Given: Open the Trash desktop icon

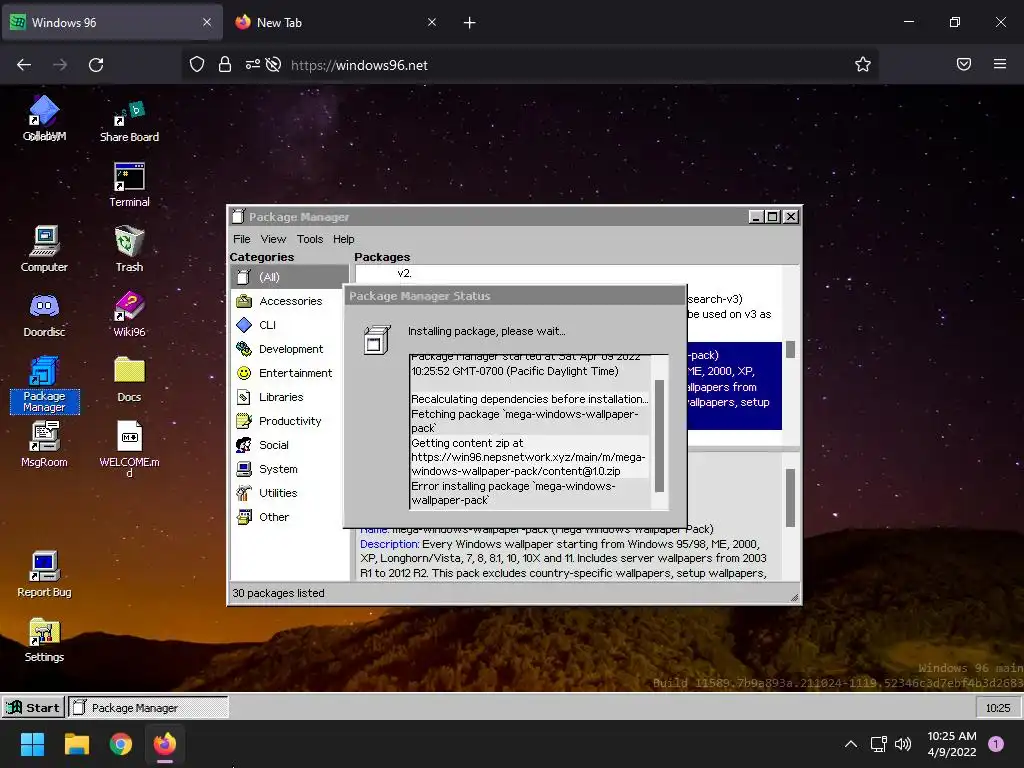Looking at the screenshot, I should point(129,249).
